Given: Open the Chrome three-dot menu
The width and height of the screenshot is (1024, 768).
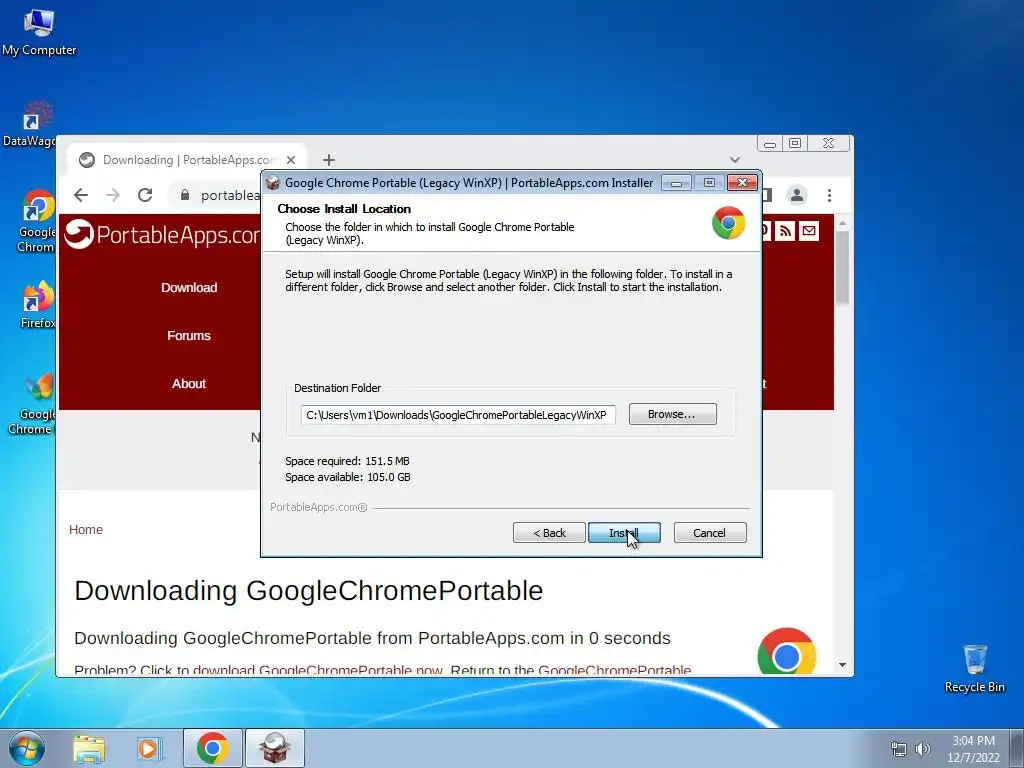Looking at the screenshot, I should (829, 195).
